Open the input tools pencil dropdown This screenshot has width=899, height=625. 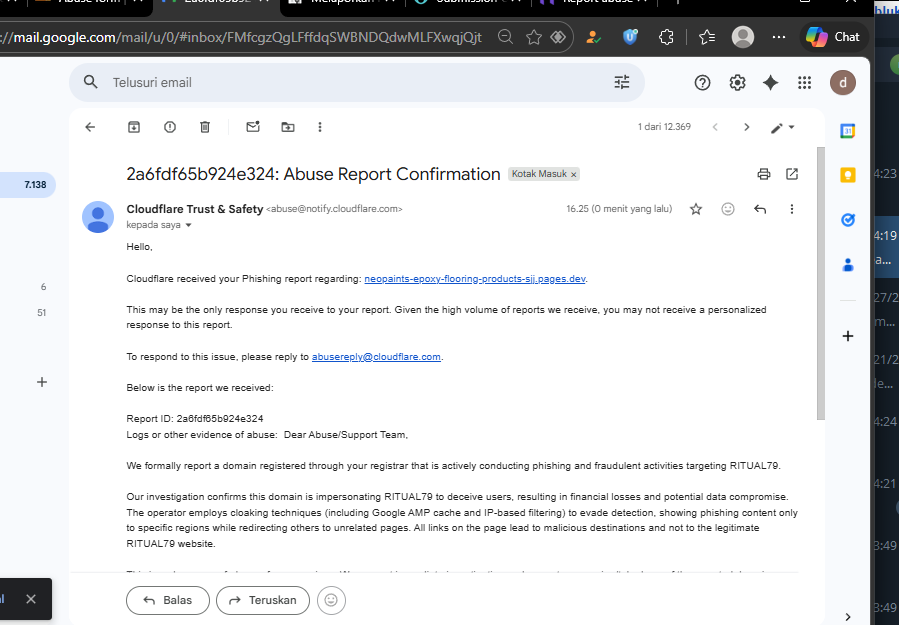tap(783, 127)
